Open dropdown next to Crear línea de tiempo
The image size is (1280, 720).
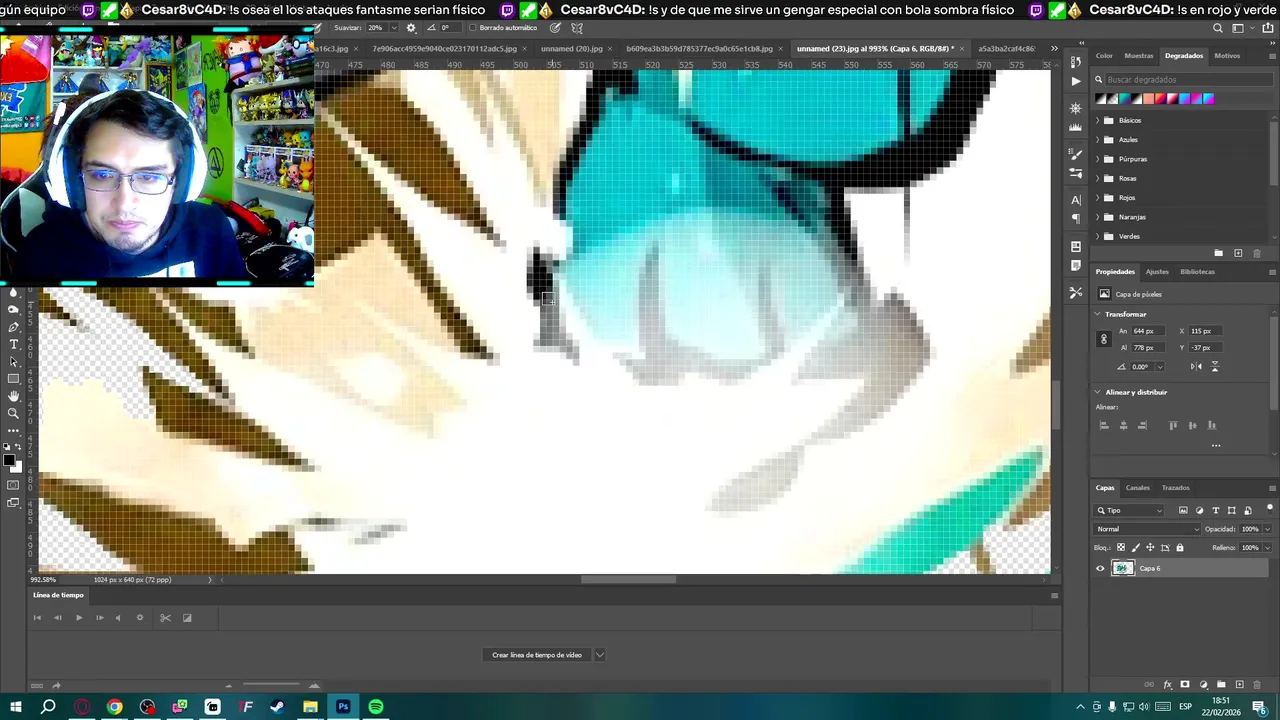point(599,655)
